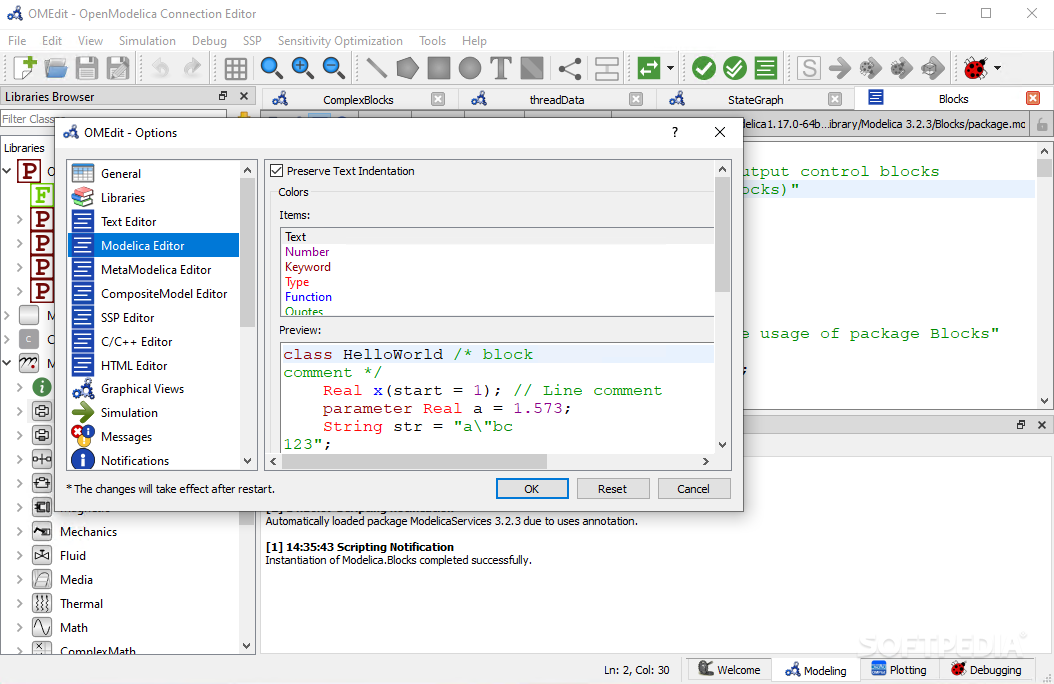Toggle connect mode toolbar icon
This screenshot has height=684, width=1054.
570,68
